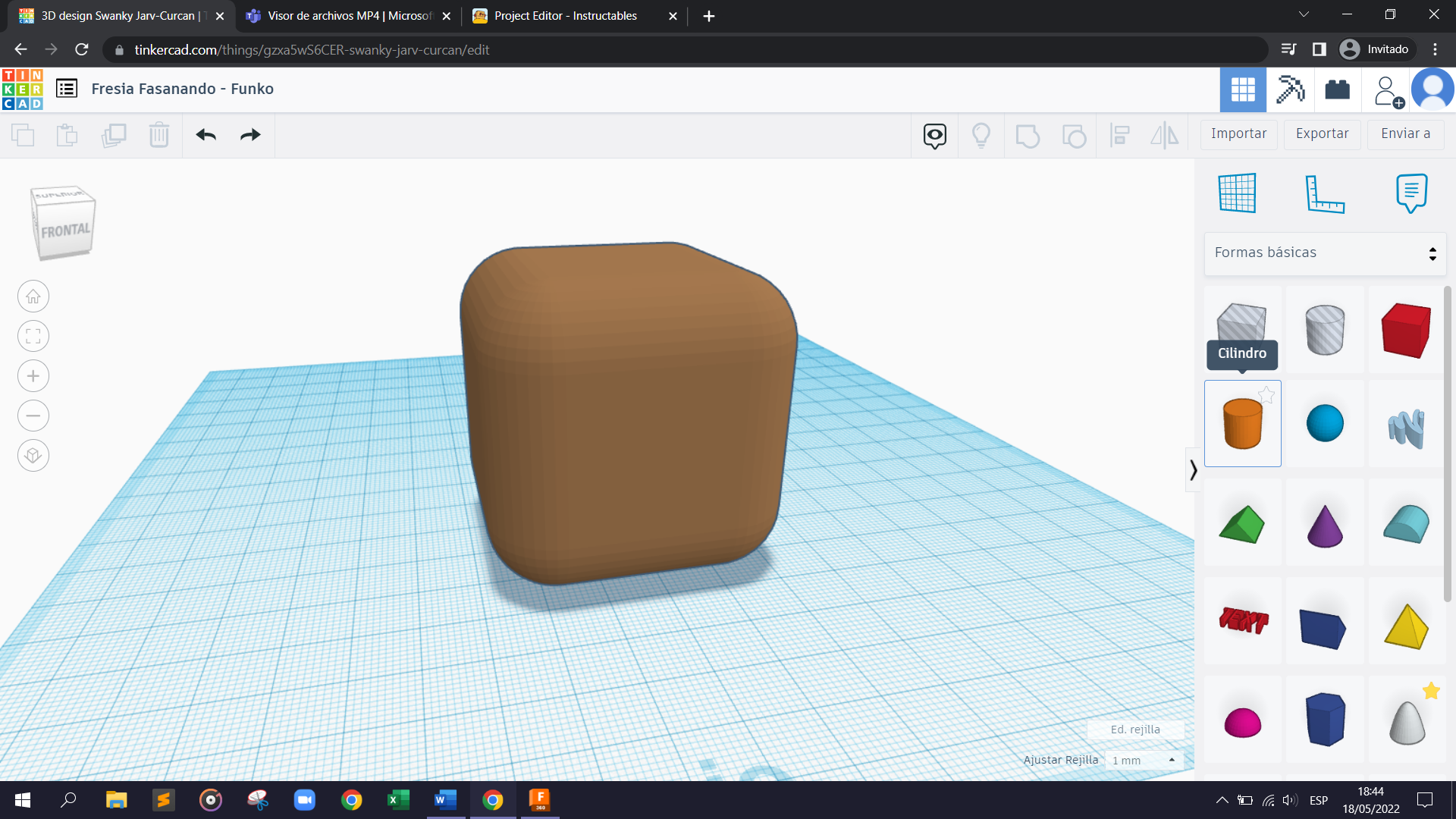Open the Blocks editor brick icon

point(1337,89)
